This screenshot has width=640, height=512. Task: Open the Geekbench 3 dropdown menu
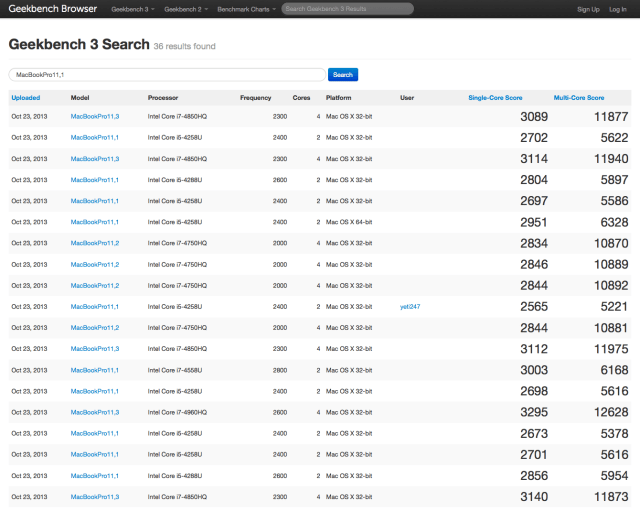click(132, 9)
